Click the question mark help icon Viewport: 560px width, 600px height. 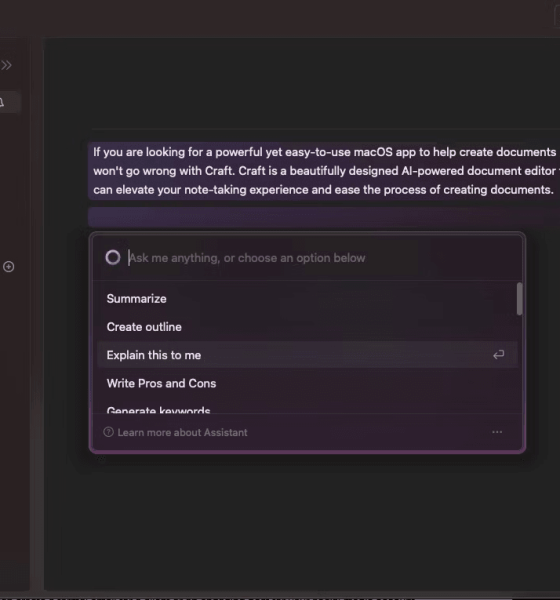point(108,432)
